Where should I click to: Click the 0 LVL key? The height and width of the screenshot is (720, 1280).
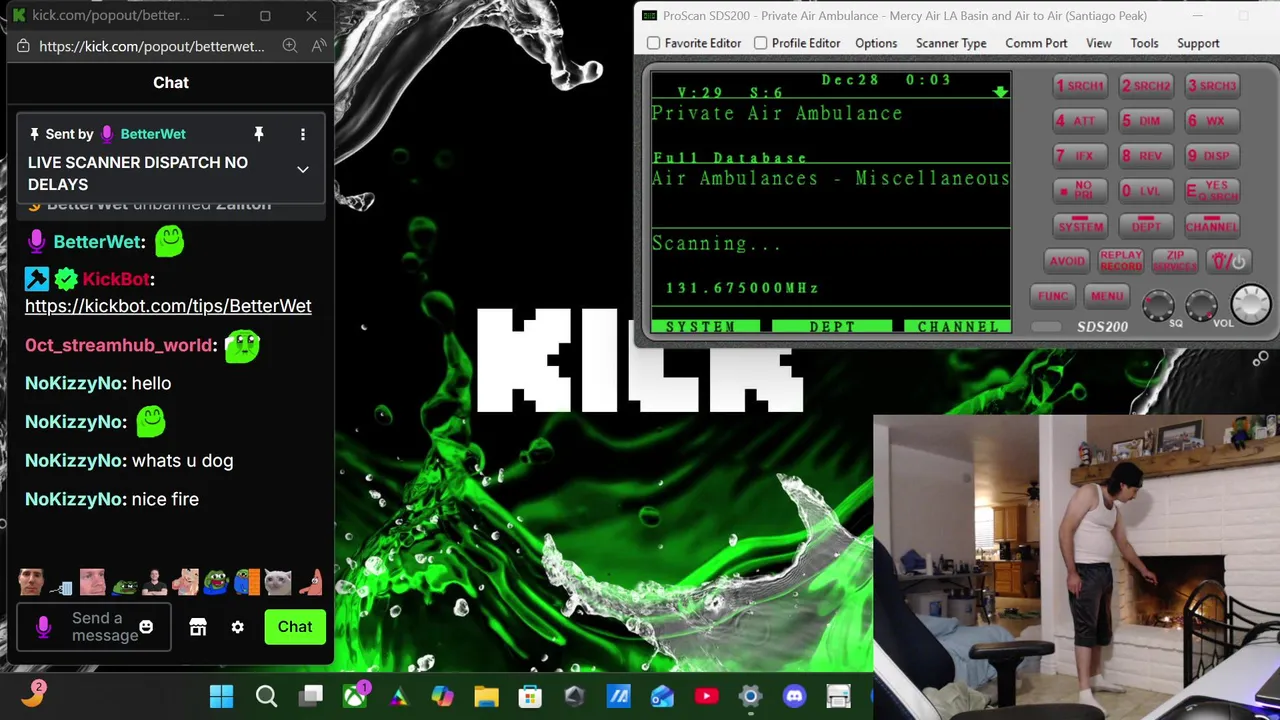(x=1146, y=191)
